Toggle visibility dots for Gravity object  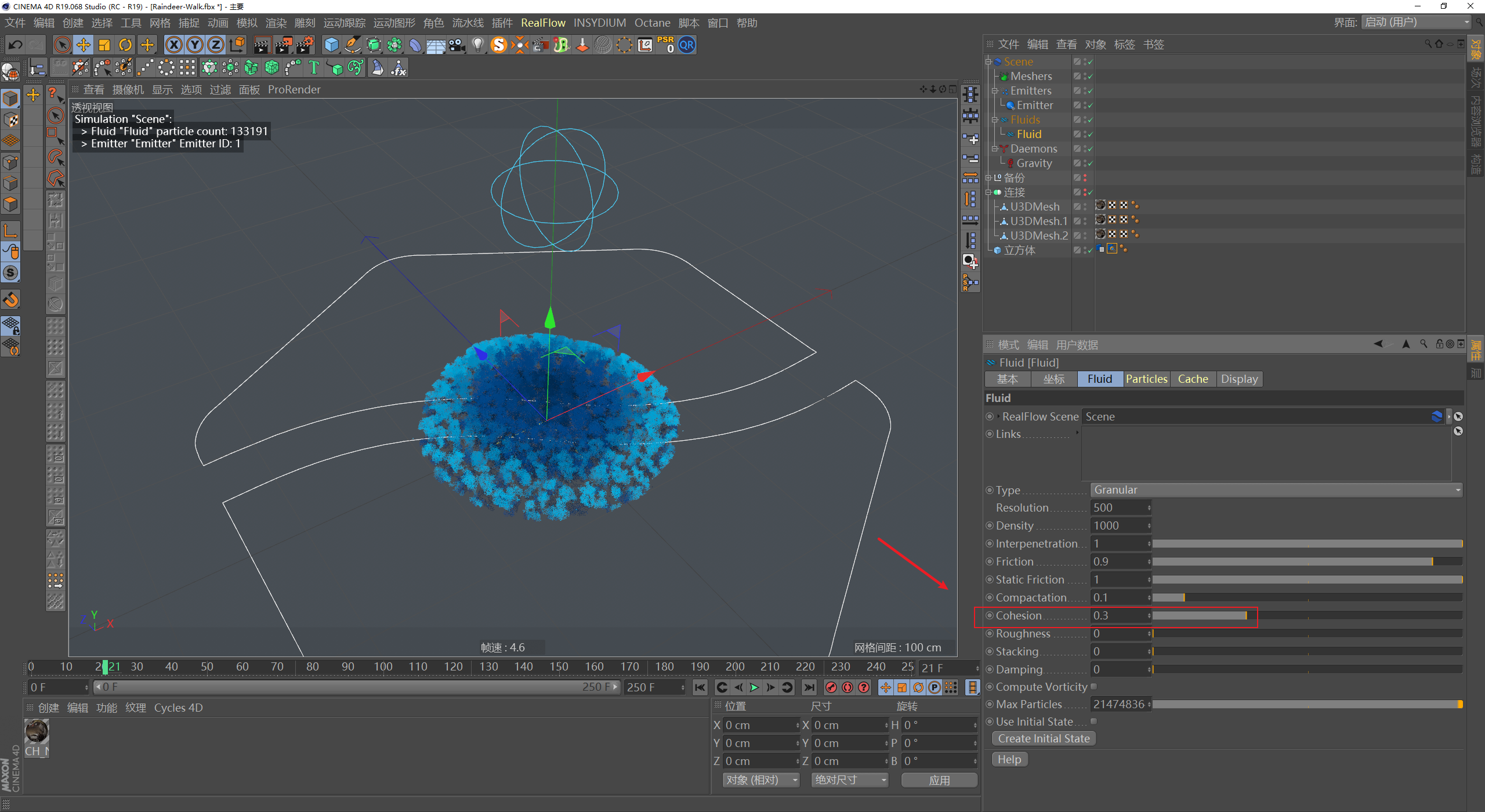click(1085, 164)
